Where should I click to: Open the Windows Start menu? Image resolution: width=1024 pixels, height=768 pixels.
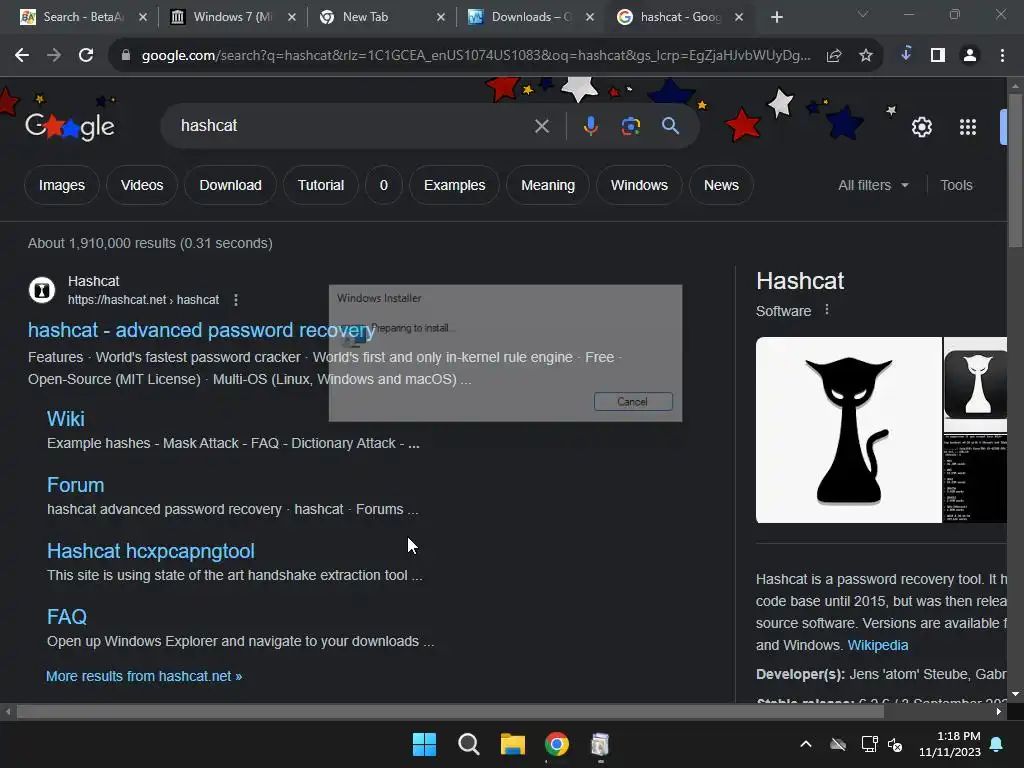(424, 744)
